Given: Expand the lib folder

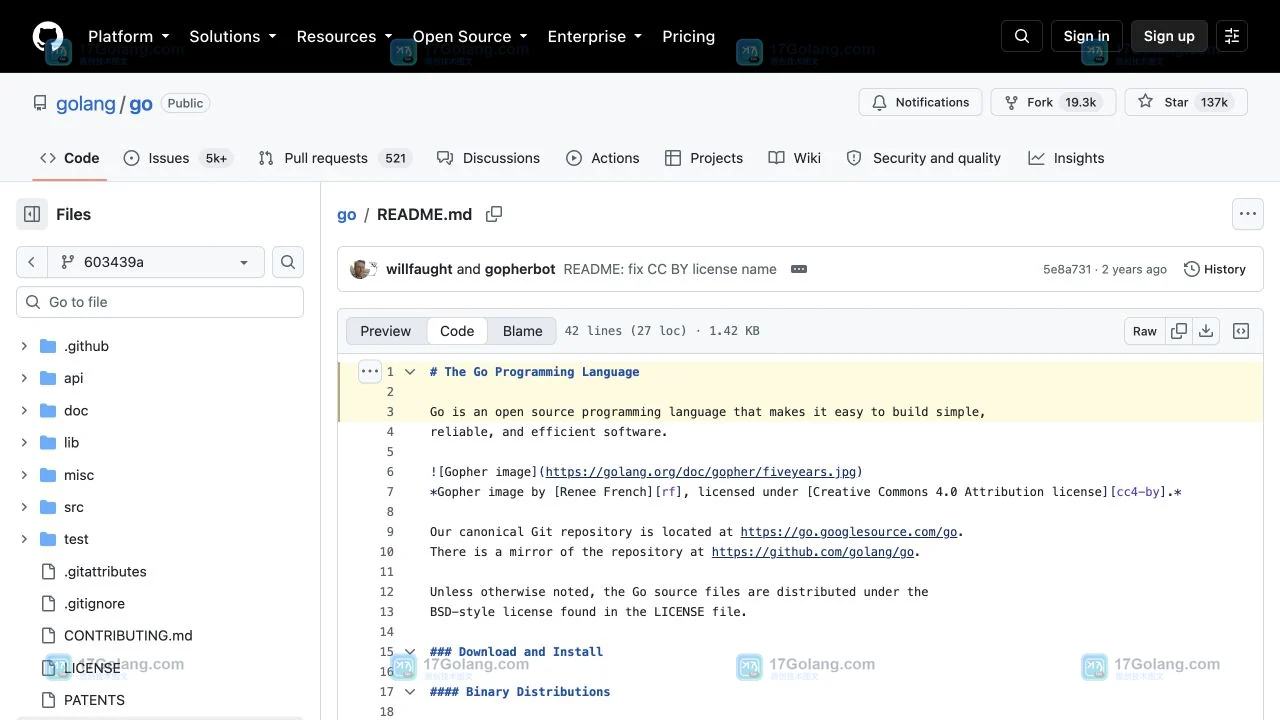Looking at the screenshot, I should coord(24,442).
